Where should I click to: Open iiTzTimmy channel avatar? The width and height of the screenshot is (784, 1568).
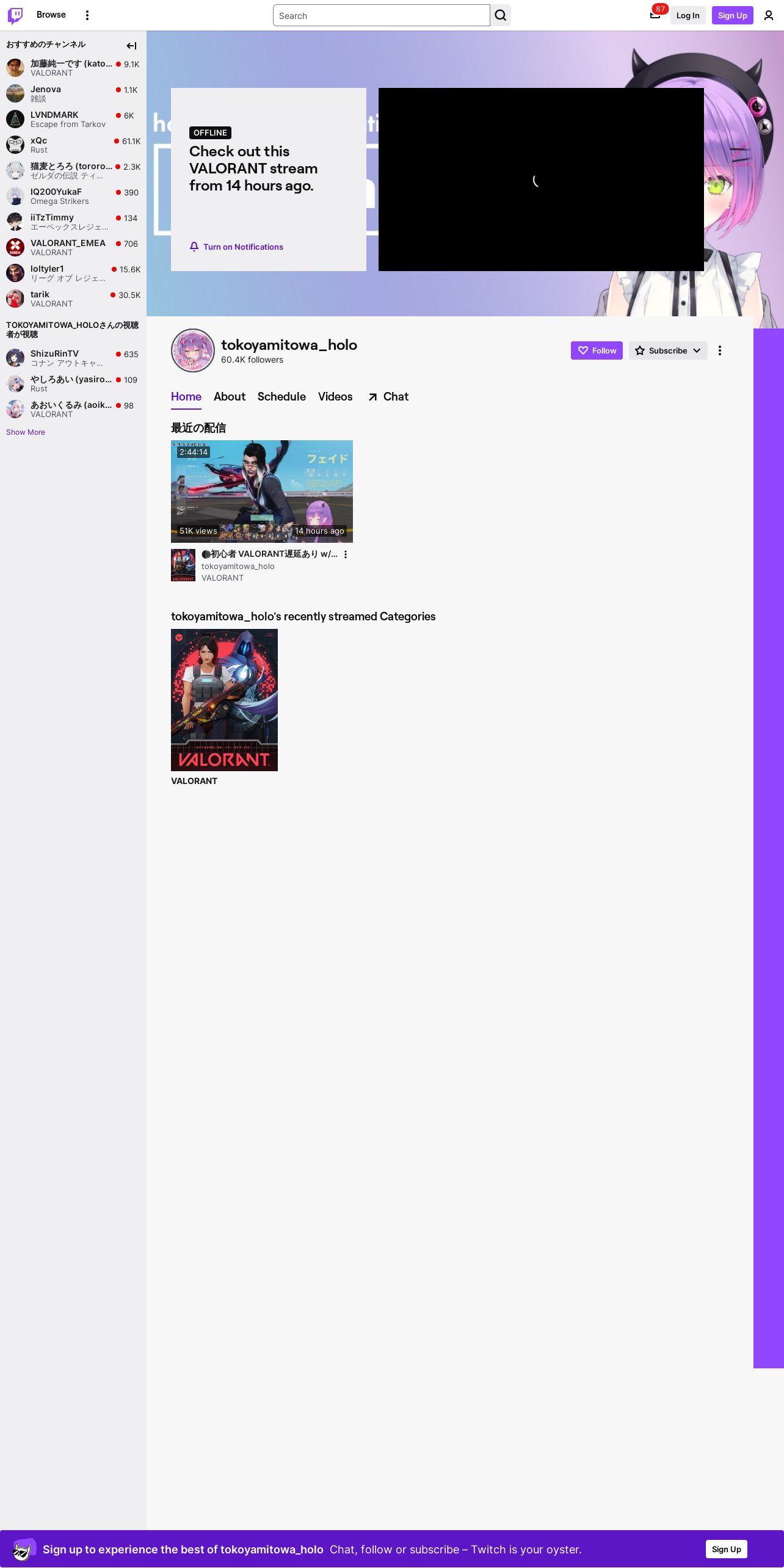point(15,222)
